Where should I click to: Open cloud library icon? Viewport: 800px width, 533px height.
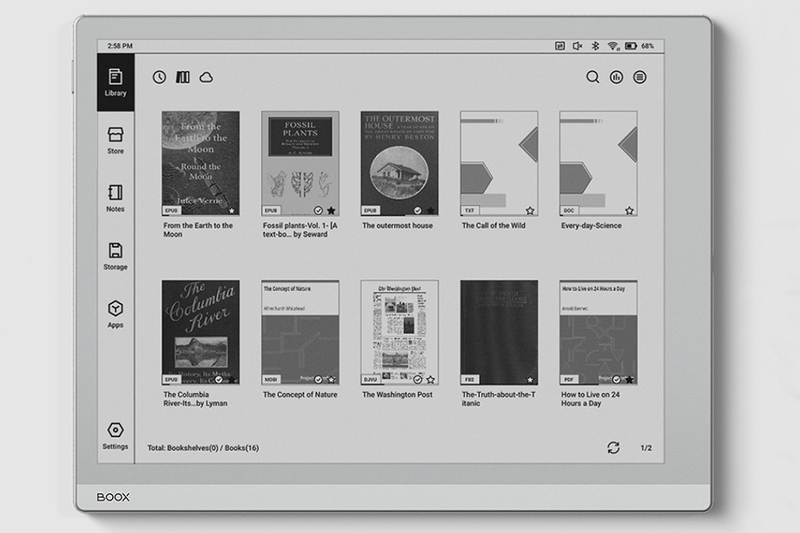click(x=206, y=77)
